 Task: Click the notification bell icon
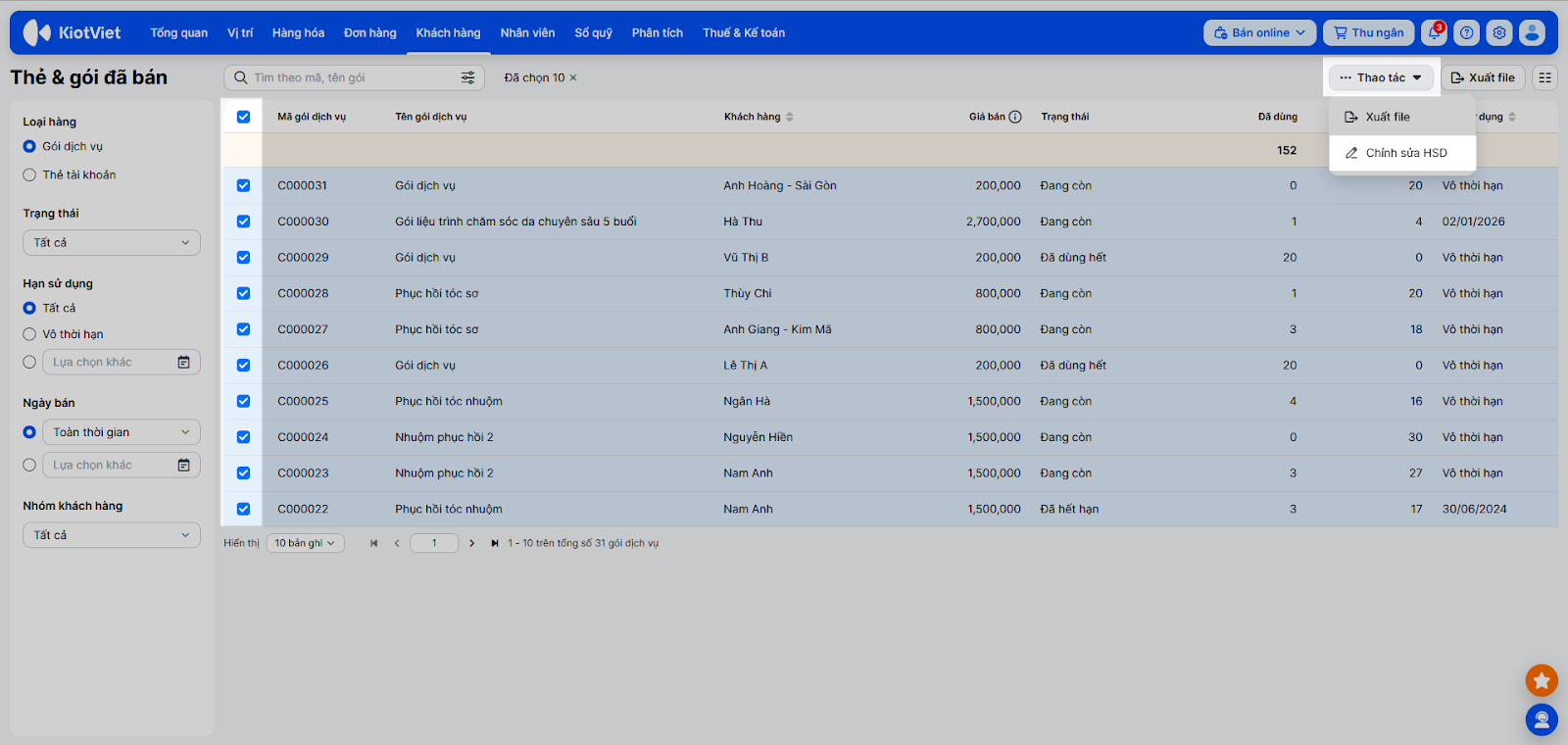pyautogui.click(x=1434, y=33)
